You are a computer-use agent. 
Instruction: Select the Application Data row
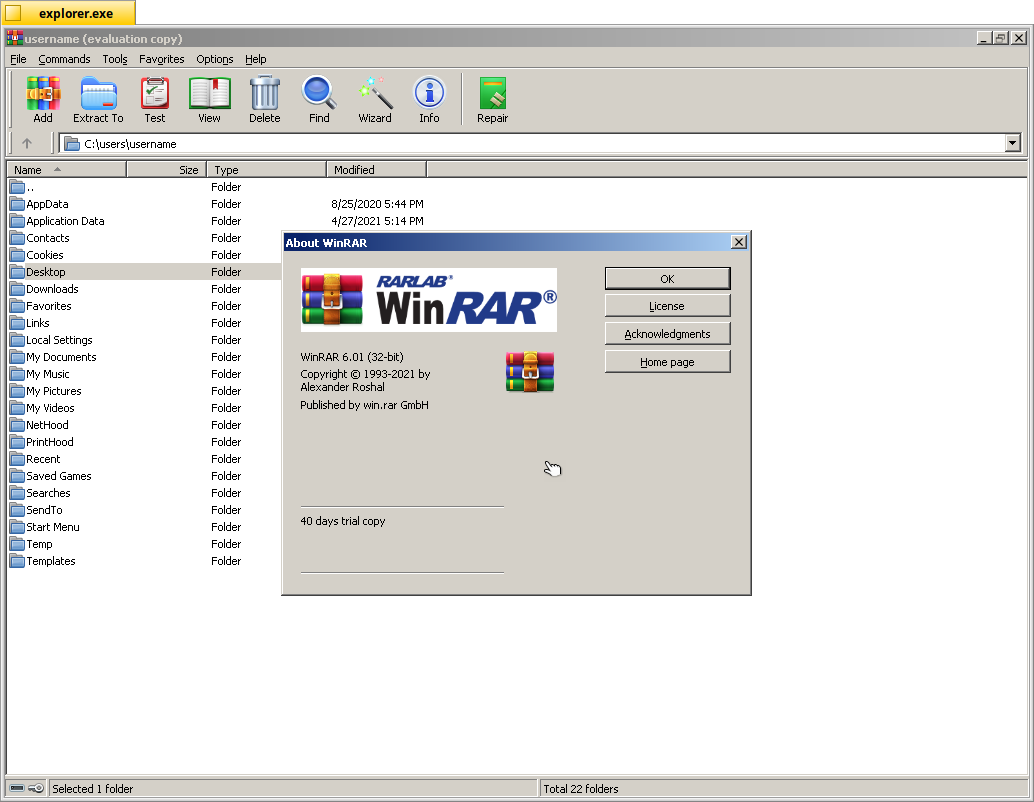216,221
